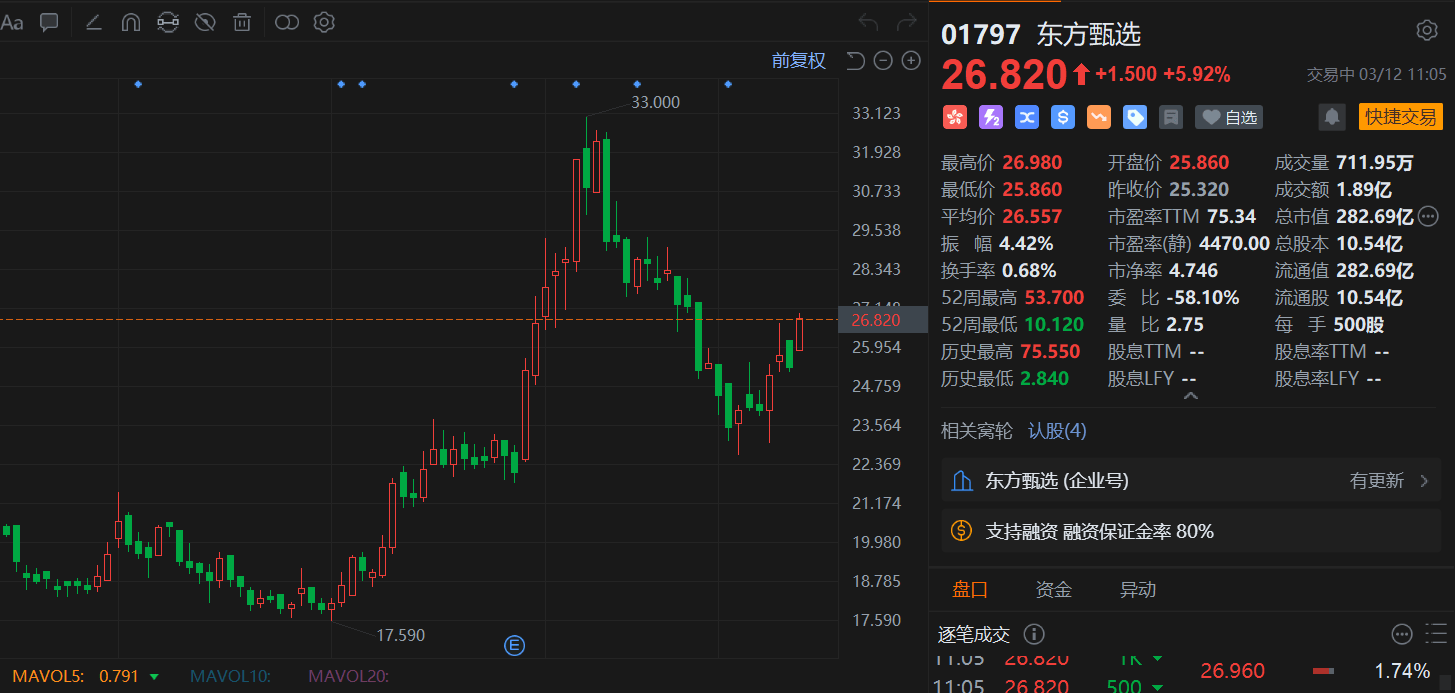
Task: Click the price alert bell icon
Action: pos(1331,117)
